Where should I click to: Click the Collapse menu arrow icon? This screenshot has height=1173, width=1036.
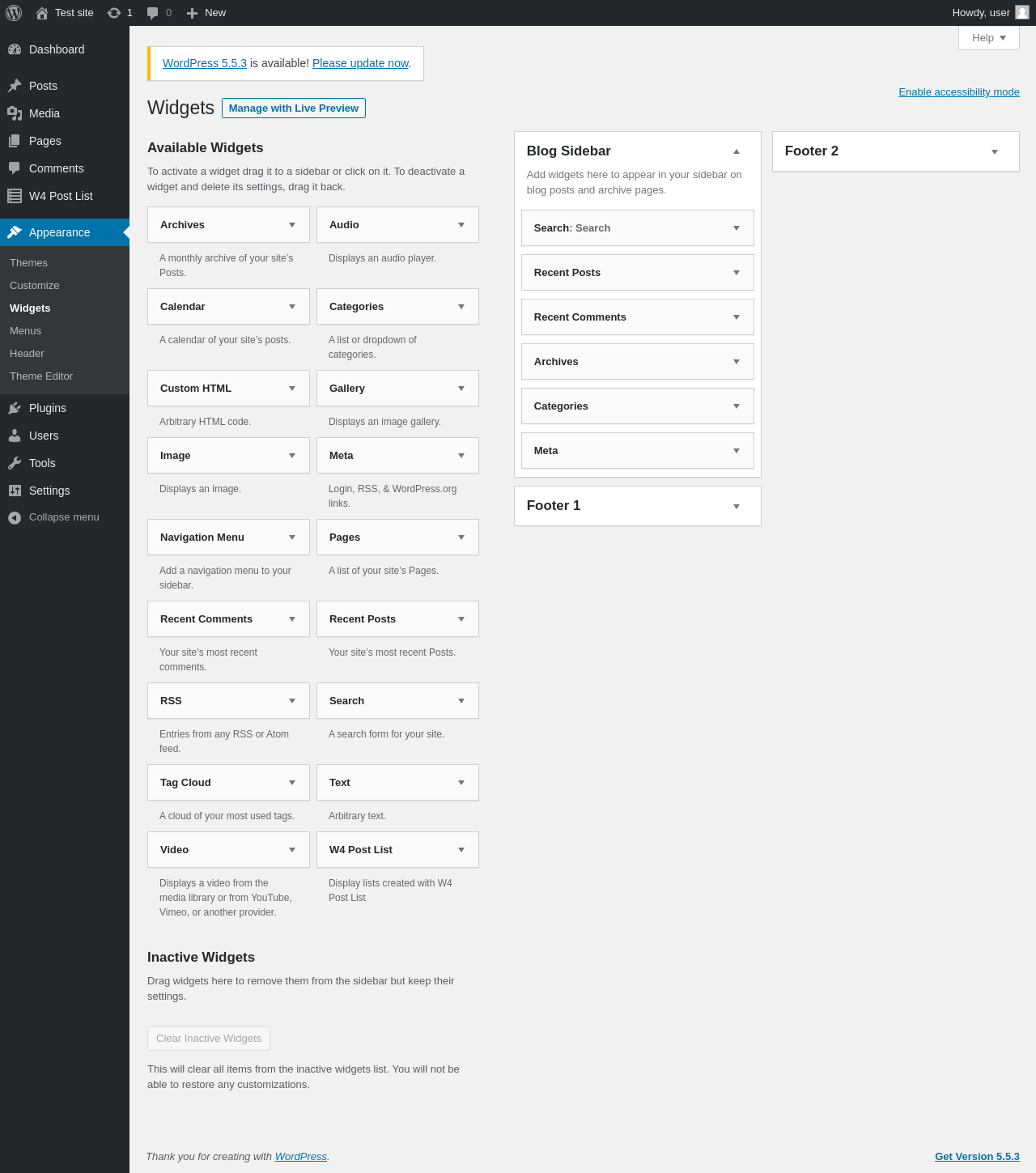(x=15, y=518)
